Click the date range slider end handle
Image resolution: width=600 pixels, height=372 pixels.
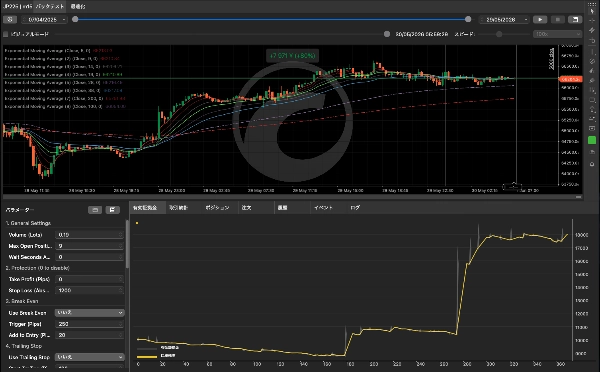point(468,19)
